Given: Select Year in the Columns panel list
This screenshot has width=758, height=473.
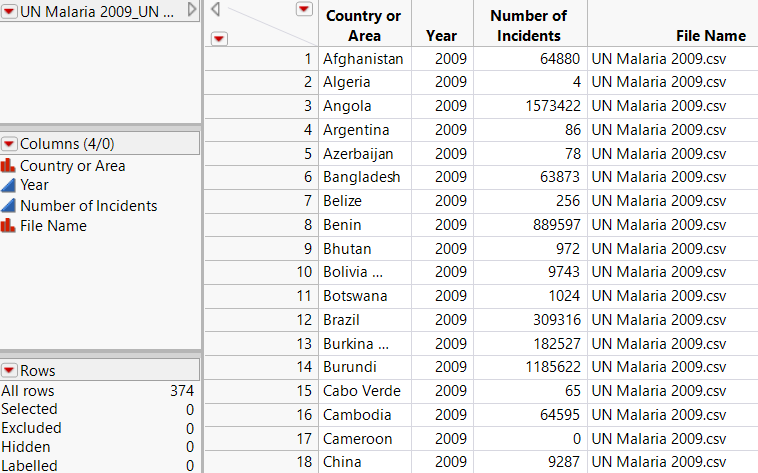Looking at the screenshot, I should click(34, 185).
